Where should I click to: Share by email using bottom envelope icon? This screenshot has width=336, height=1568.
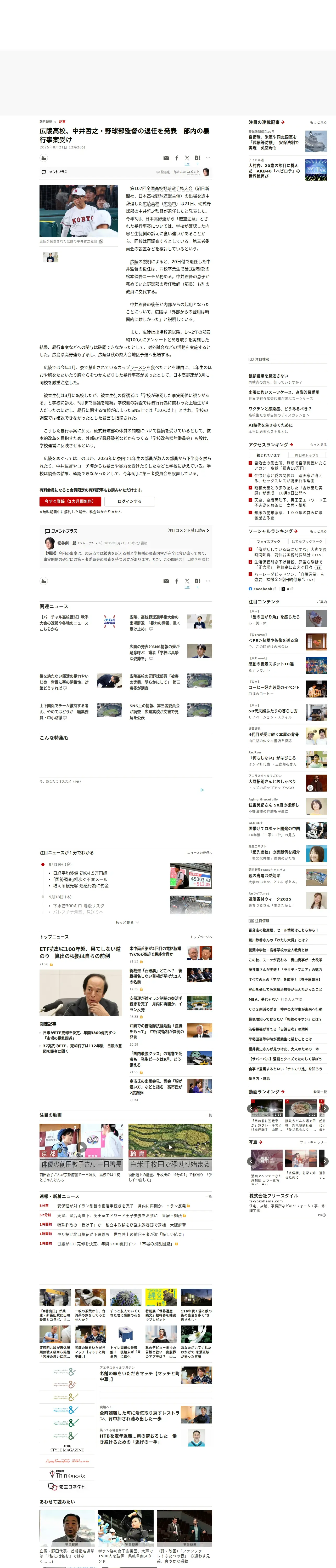pyautogui.click(x=166, y=581)
